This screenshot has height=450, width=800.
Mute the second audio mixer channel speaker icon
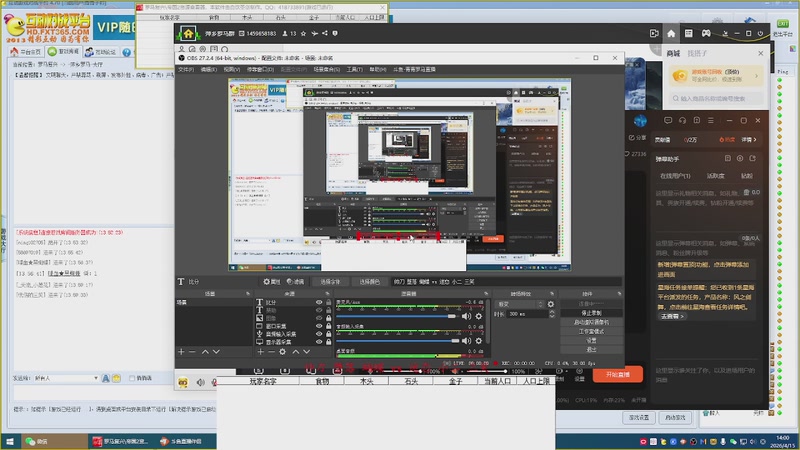(x=466, y=341)
